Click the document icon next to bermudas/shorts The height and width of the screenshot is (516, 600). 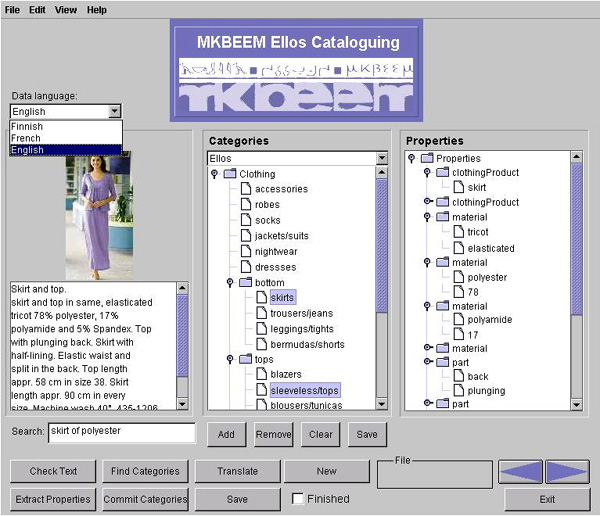click(262, 344)
